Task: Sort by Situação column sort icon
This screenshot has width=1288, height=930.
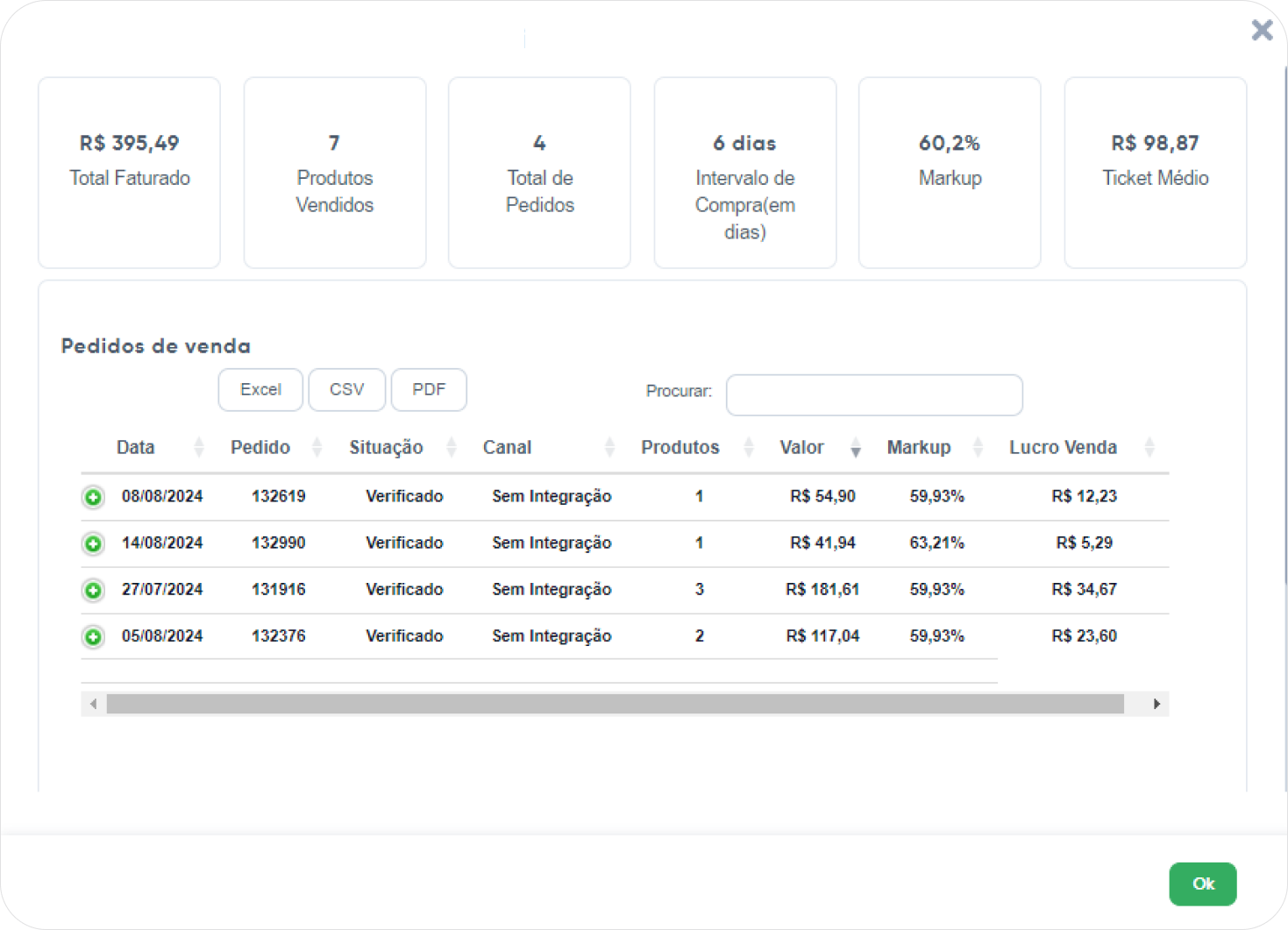Action: pos(452,447)
